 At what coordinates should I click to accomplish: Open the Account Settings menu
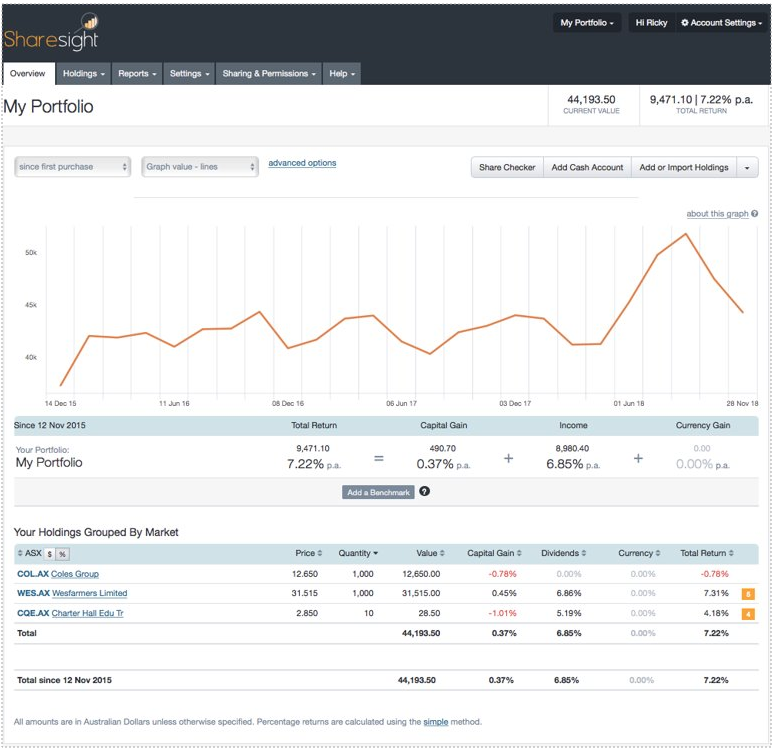(721, 23)
